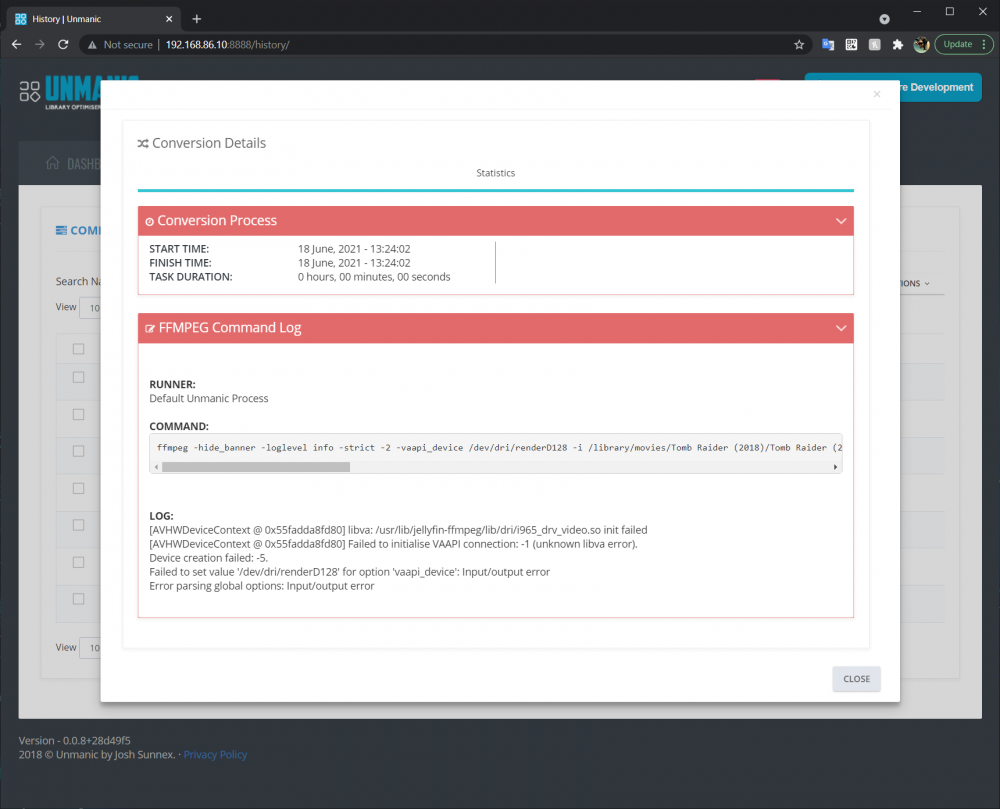Toggle the eighth checkbox in history list
Viewport: 1000px width, 809px height.
pos(78,599)
